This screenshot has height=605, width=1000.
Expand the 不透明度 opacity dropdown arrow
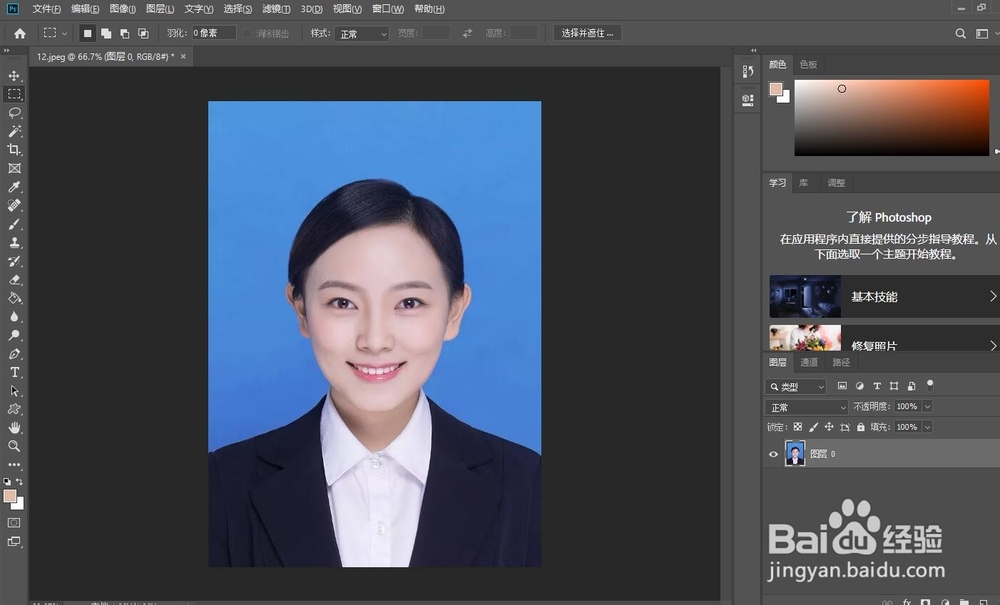tap(927, 407)
